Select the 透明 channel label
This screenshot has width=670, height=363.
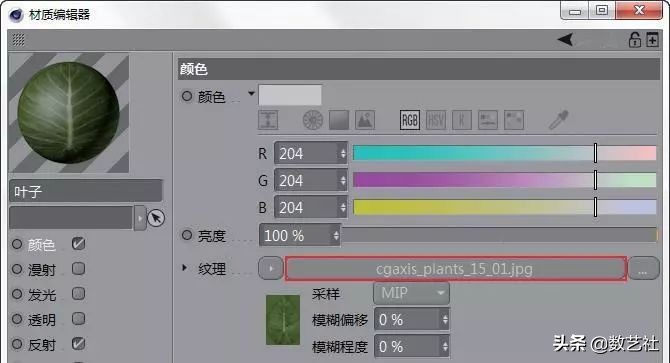point(42,320)
